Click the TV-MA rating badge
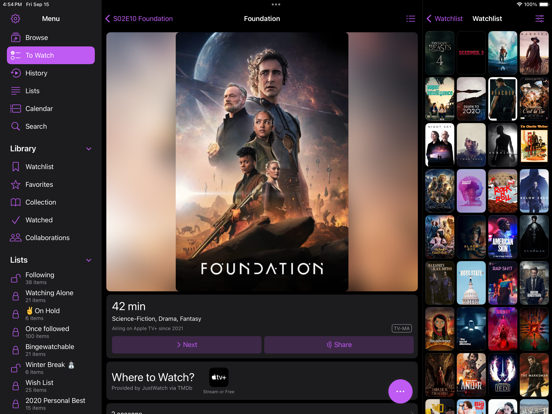 [x=401, y=328]
